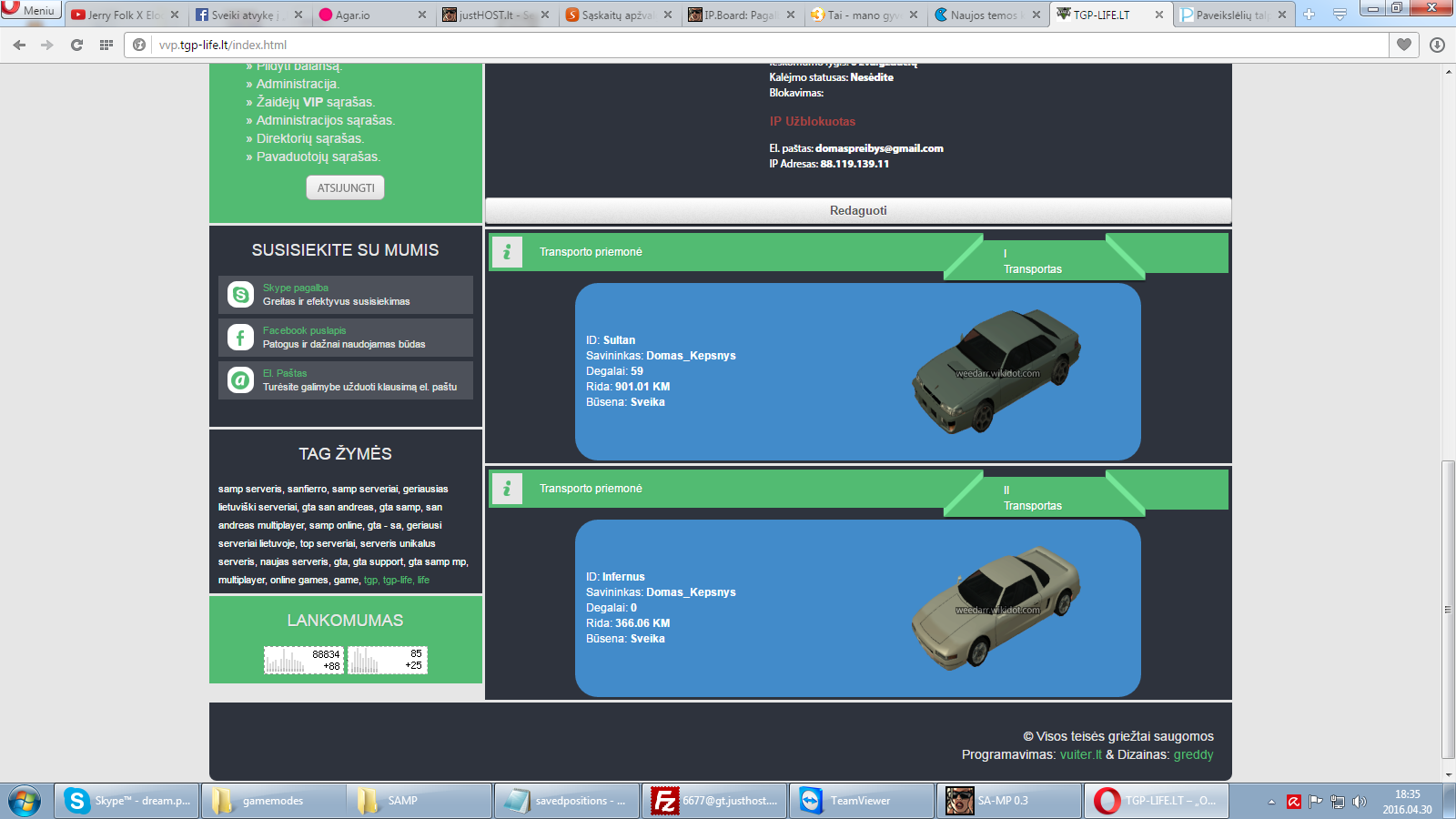The width and height of the screenshot is (1456, 819).
Task: Show hidden tray icons arrow
Action: [x=1271, y=802]
